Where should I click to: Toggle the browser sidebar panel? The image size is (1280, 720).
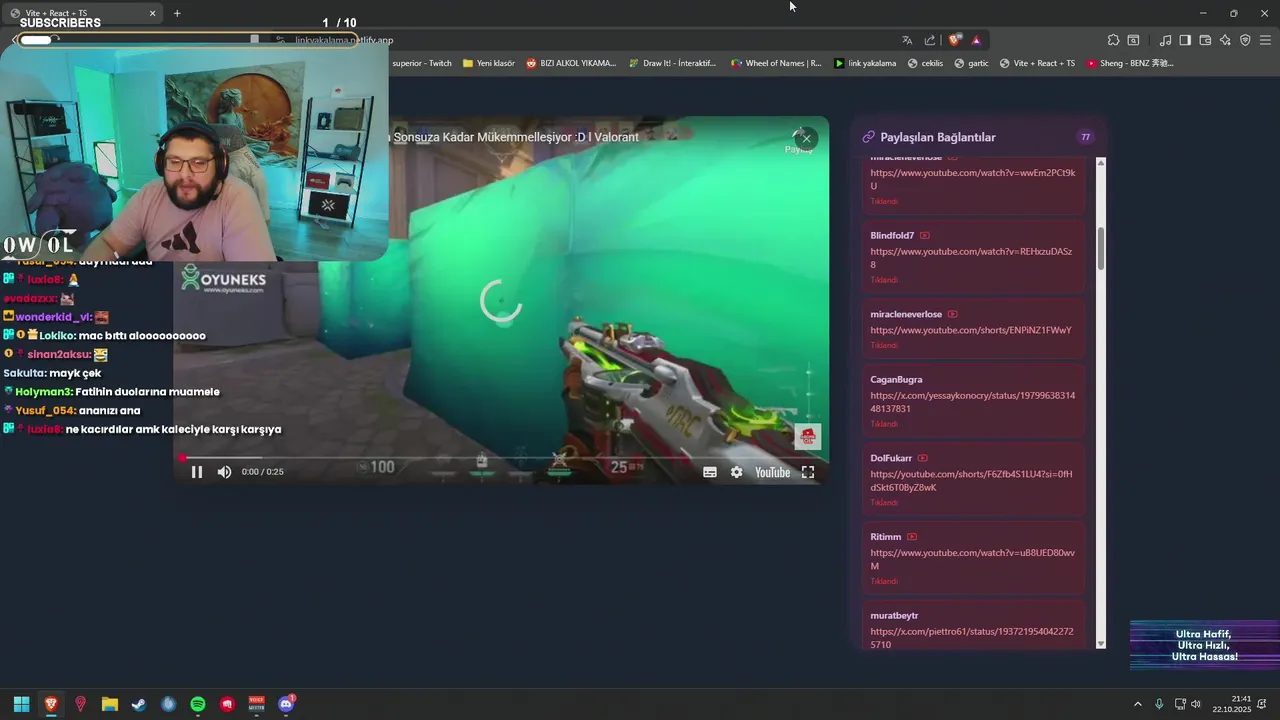(1185, 40)
